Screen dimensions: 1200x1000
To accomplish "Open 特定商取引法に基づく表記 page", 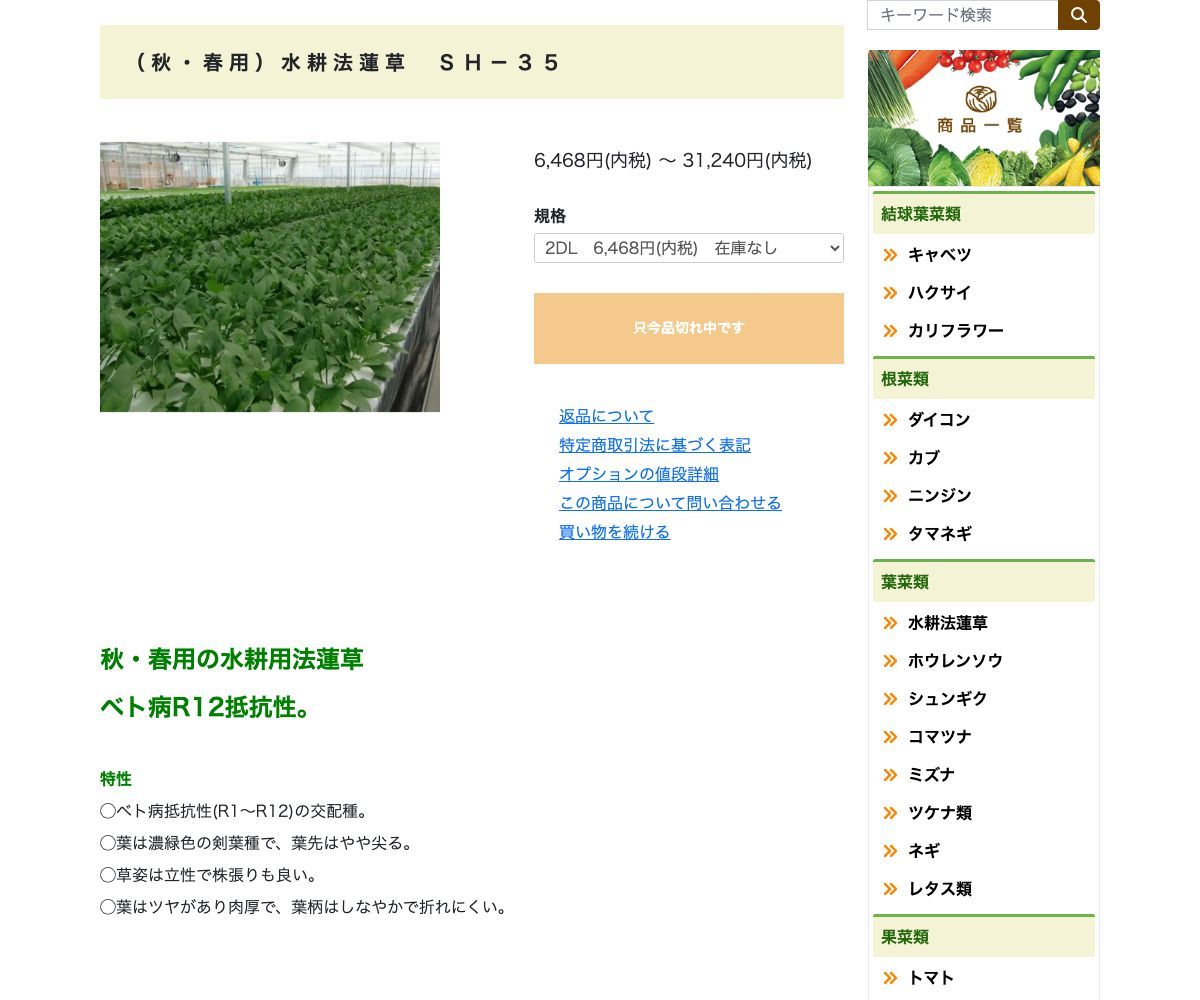I will (x=654, y=445).
